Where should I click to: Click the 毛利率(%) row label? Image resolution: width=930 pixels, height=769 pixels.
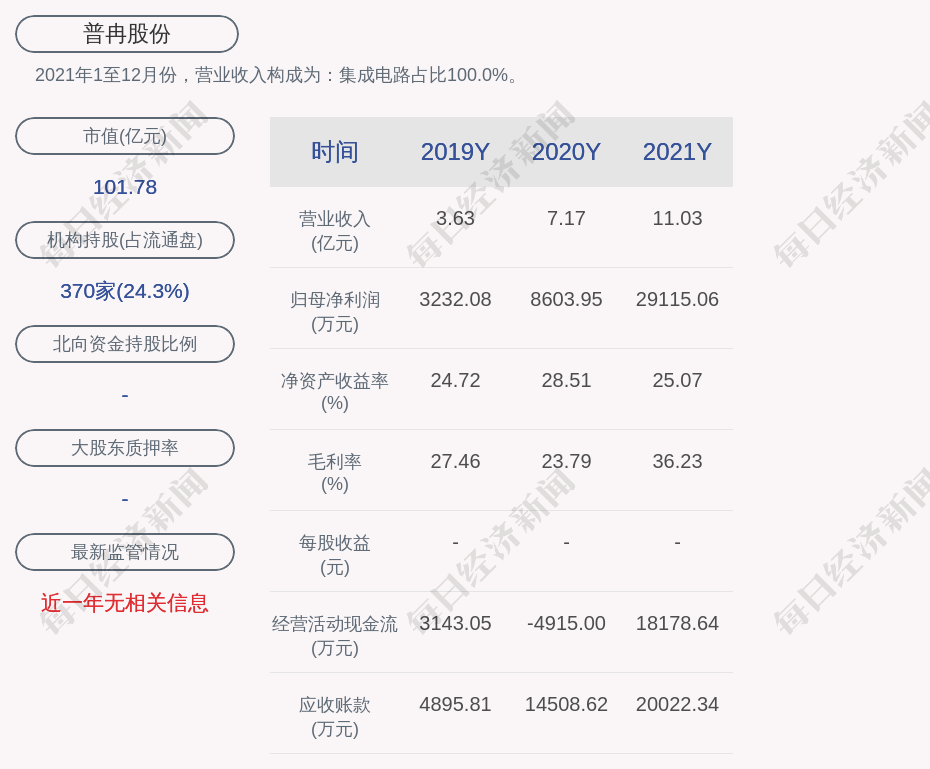click(x=335, y=473)
